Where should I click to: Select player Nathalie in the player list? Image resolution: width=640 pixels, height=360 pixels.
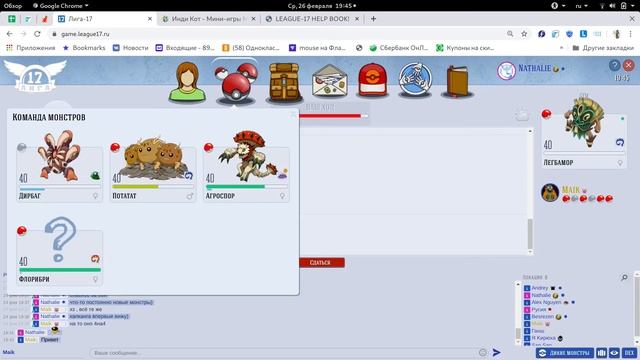pyautogui.click(x=541, y=295)
